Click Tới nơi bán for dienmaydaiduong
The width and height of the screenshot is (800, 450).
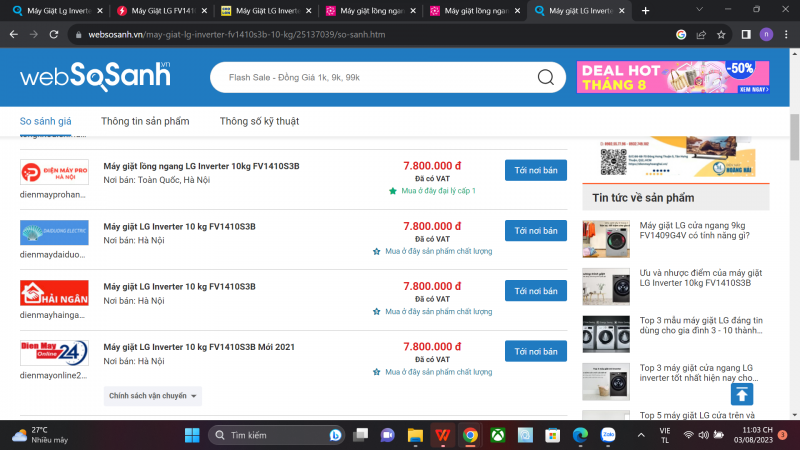536,231
